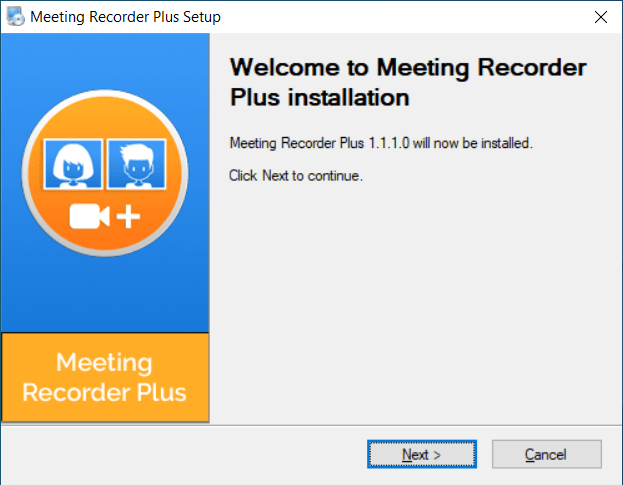This screenshot has height=485, width=623.
Task: Click the 'Click Next to continue' text
Action: point(296,176)
